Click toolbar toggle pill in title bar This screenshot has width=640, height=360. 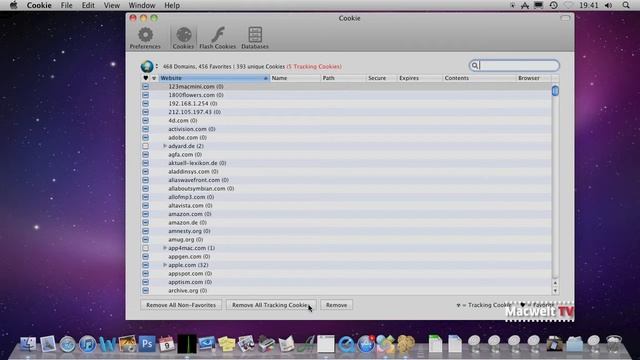tap(565, 18)
